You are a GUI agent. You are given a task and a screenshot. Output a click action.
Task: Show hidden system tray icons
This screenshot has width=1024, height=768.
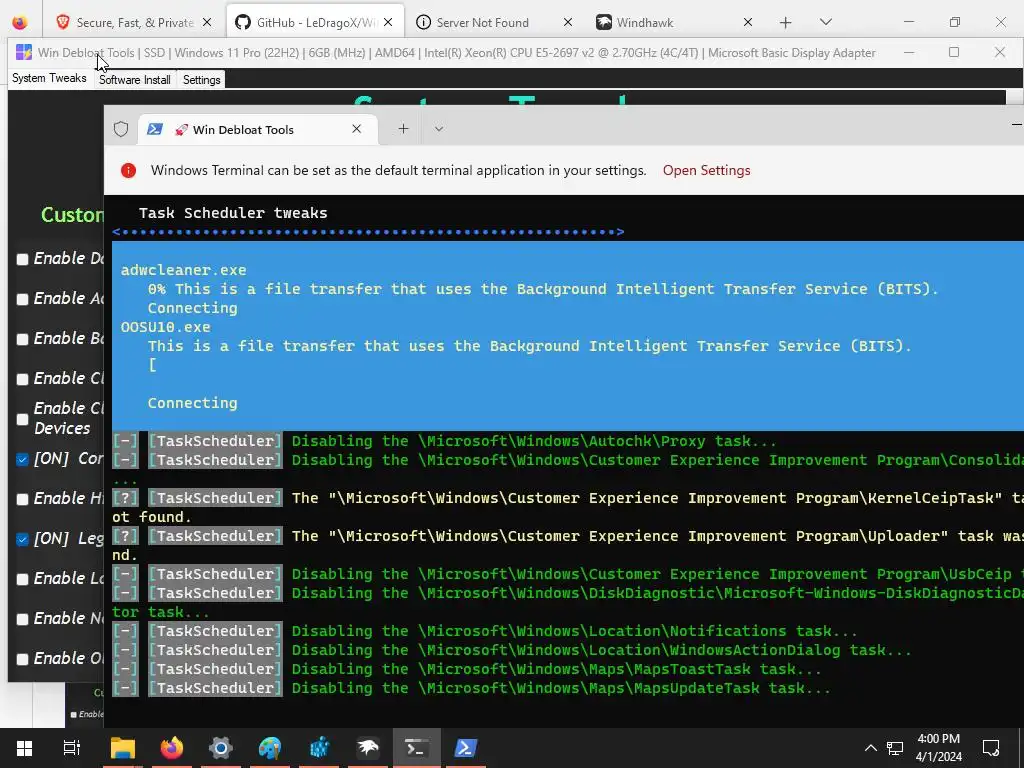(x=871, y=748)
